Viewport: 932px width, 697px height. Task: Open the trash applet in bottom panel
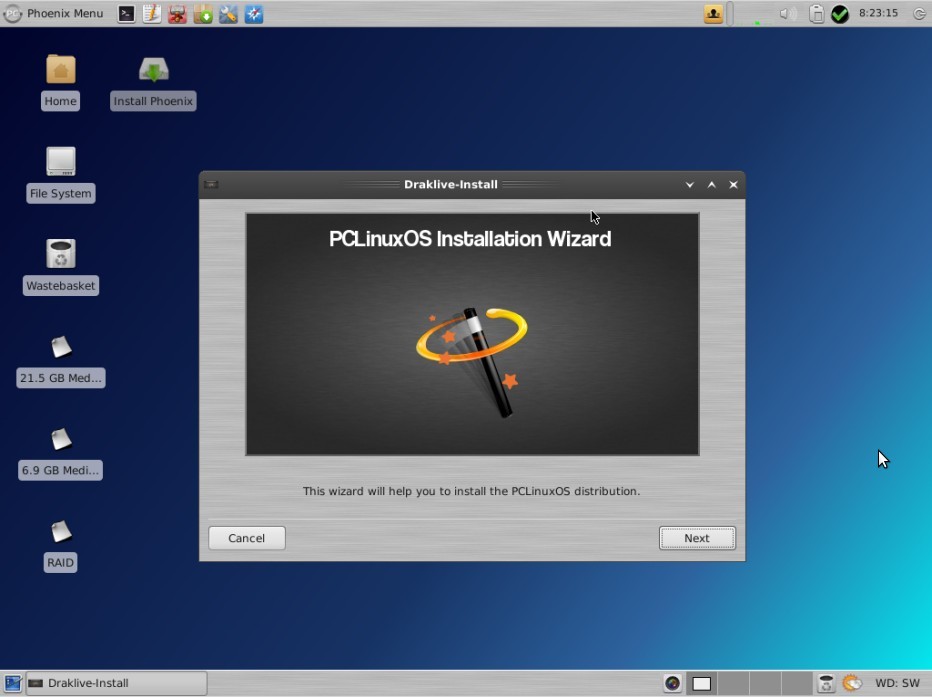coord(826,683)
